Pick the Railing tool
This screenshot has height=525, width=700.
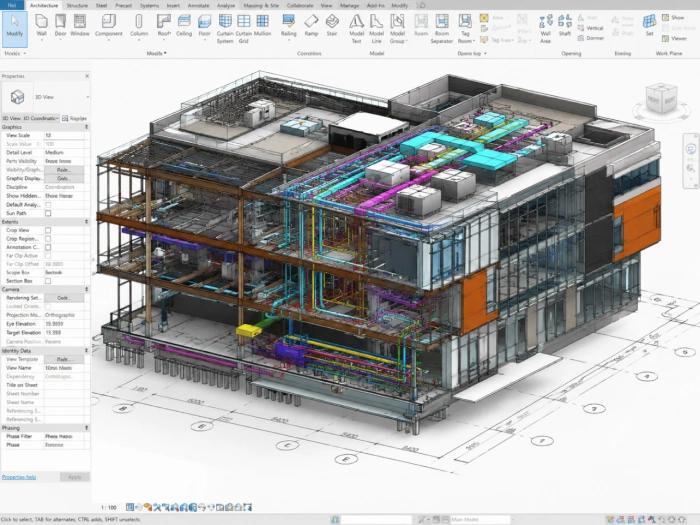pos(288,25)
